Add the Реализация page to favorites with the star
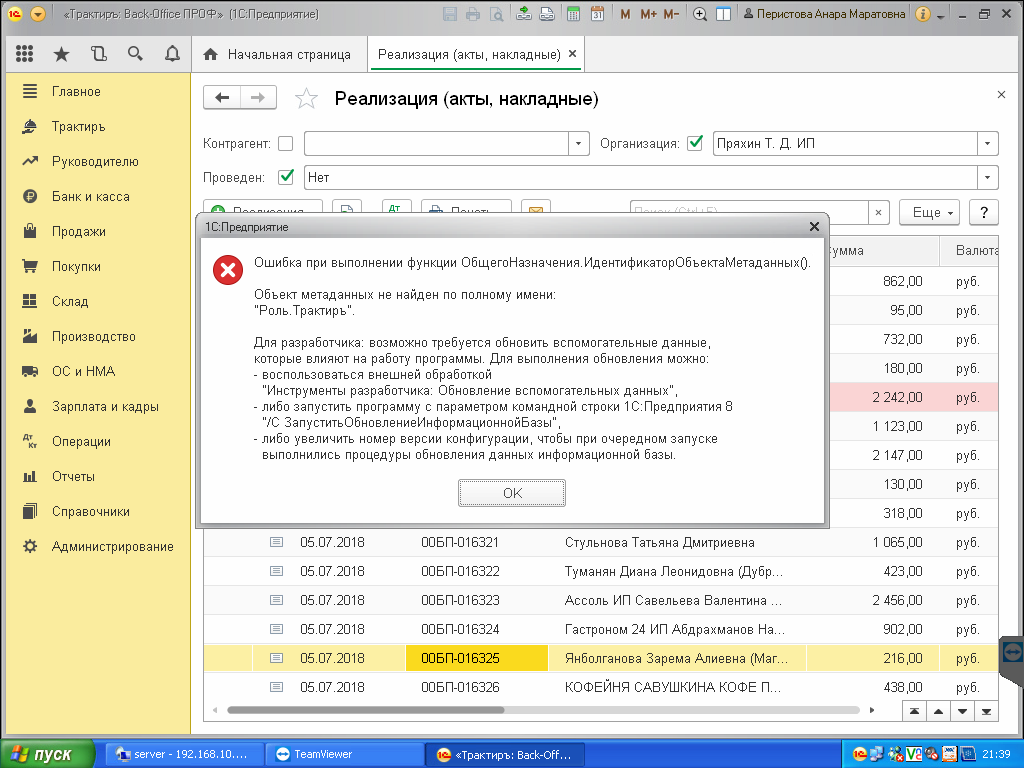Viewport: 1024px width, 768px height. [306, 98]
